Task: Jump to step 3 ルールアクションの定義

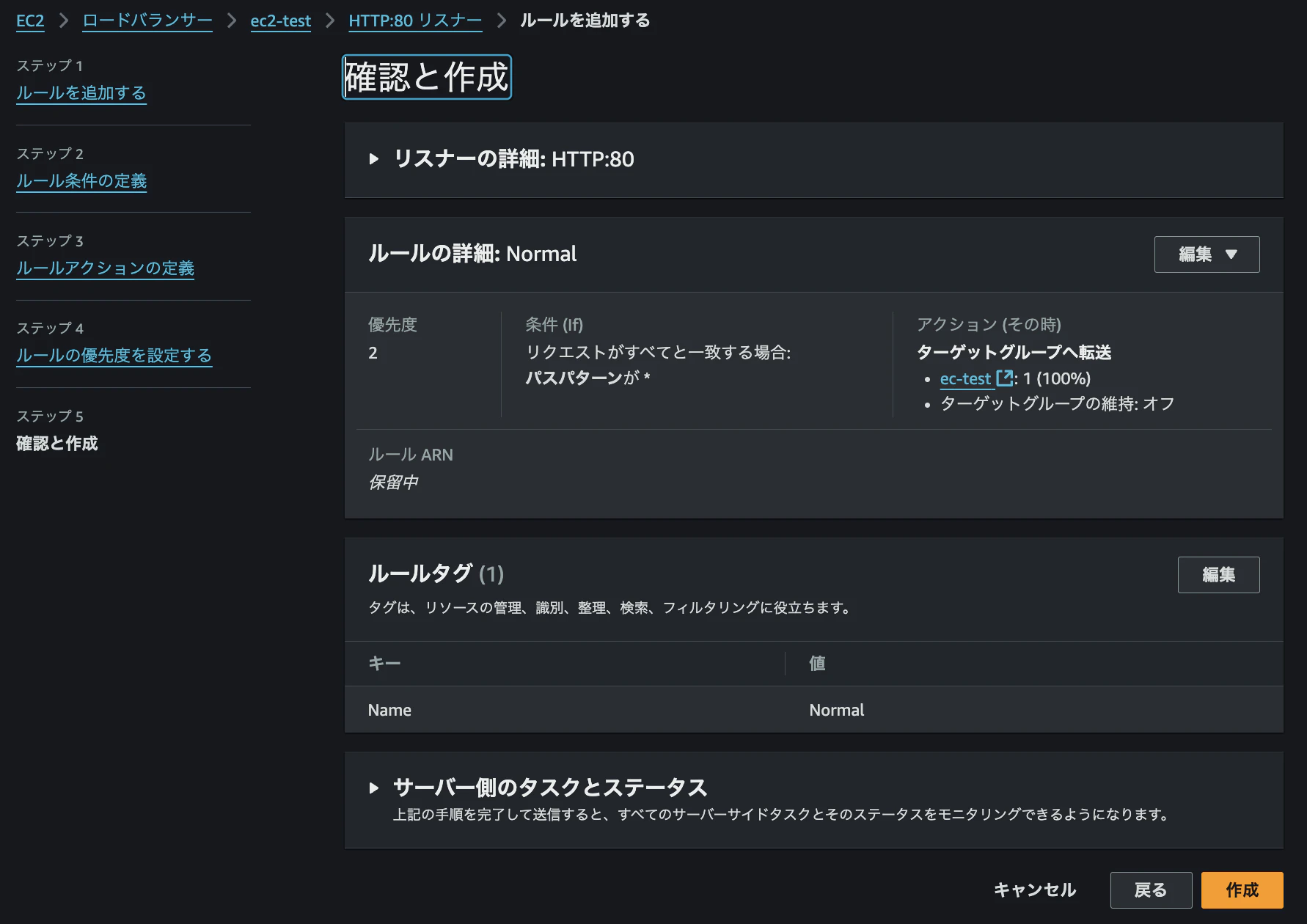Action: [106, 268]
